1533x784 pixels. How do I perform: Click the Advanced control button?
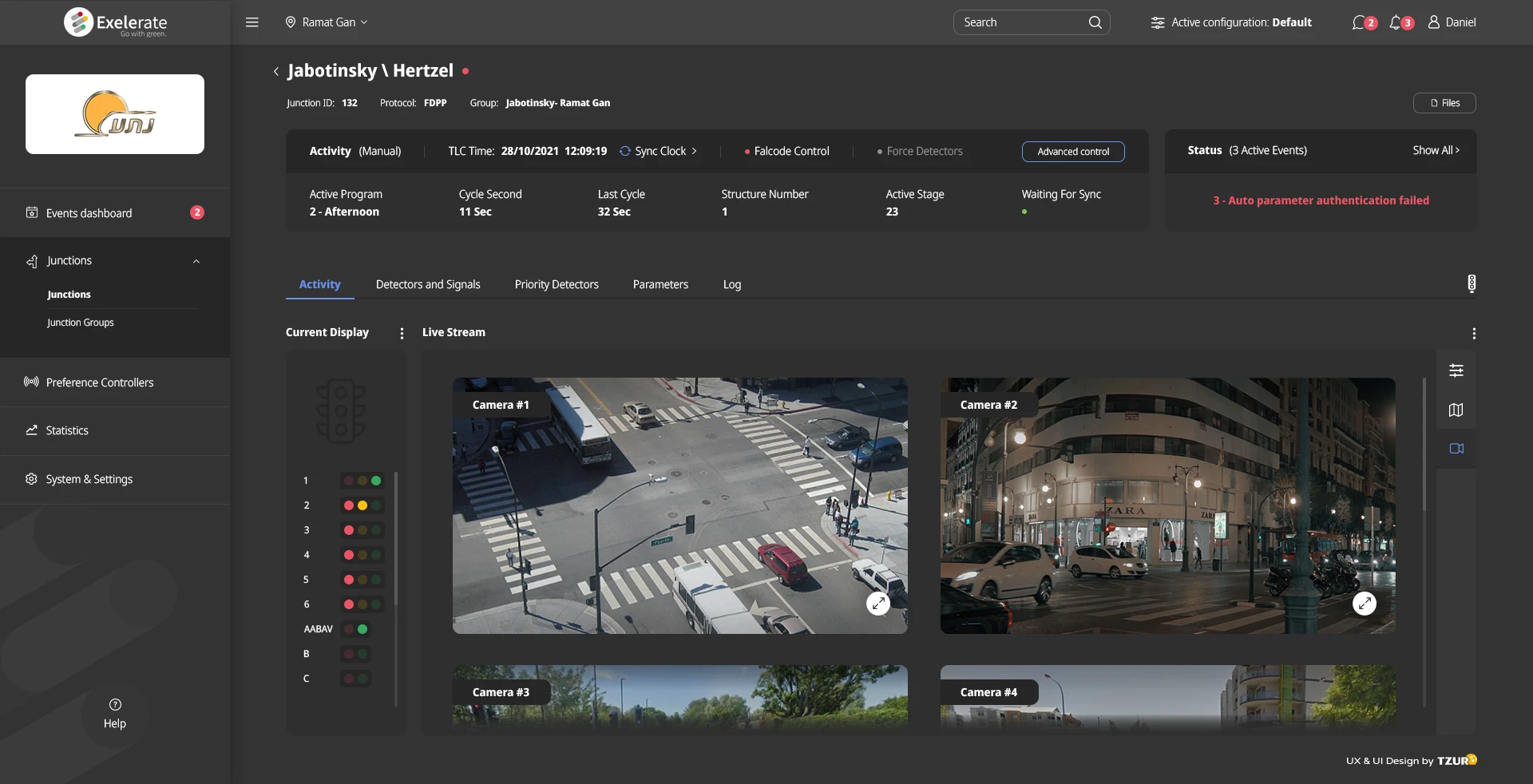tap(1073, 152)
